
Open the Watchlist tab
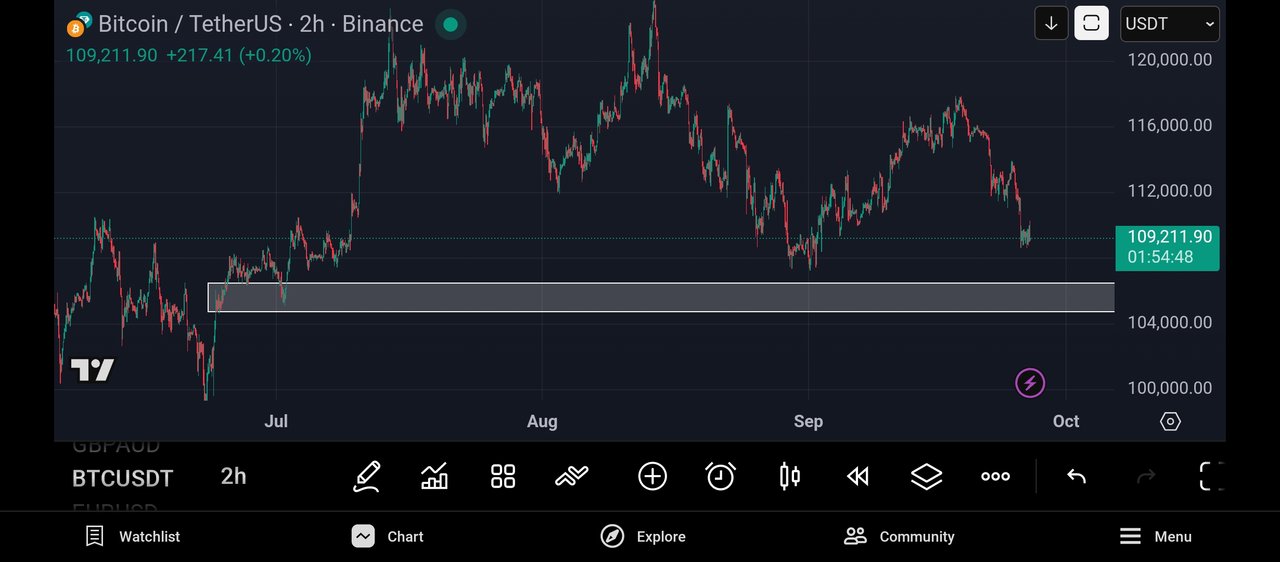click(x=133, y=537)
